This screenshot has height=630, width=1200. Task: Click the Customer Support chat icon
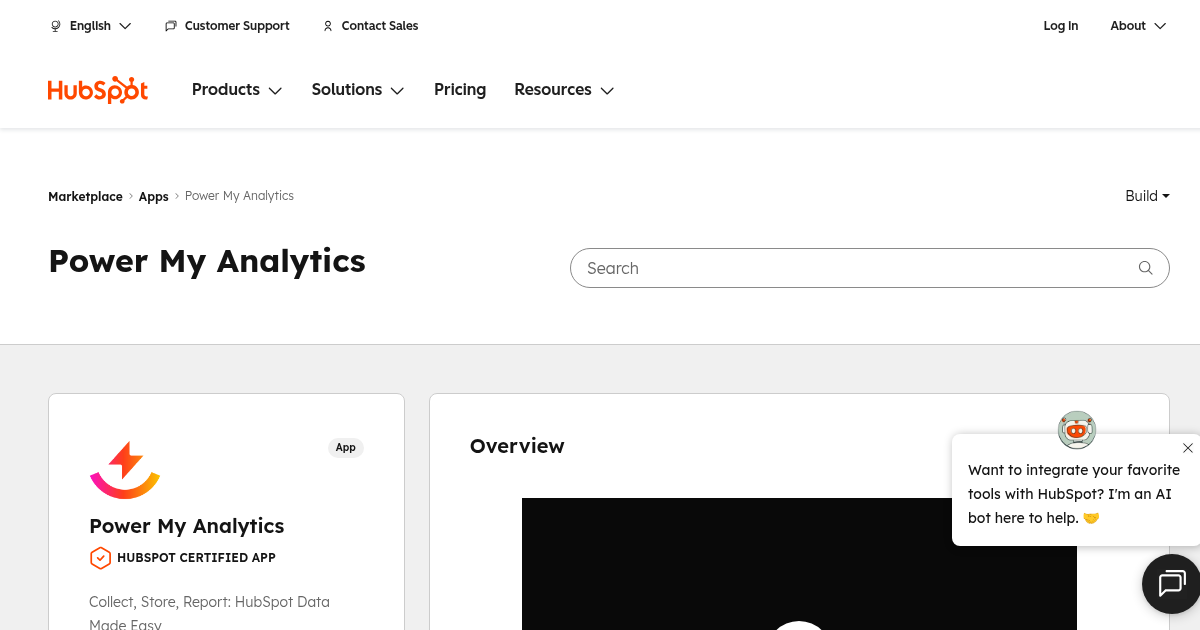click(x=171, y=26)
